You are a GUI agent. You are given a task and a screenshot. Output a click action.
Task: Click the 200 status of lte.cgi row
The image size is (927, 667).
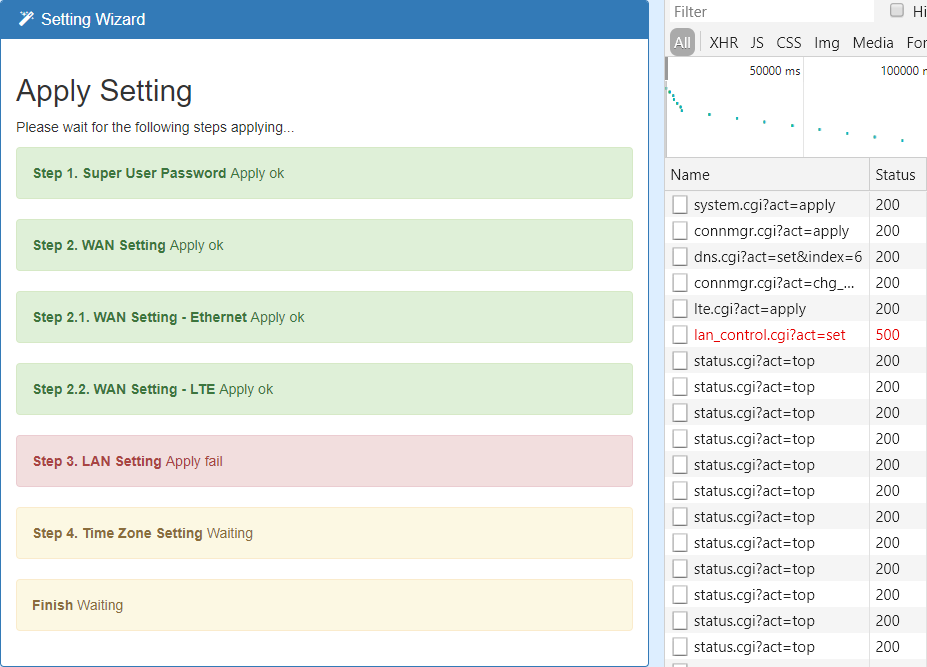(887, 309)
